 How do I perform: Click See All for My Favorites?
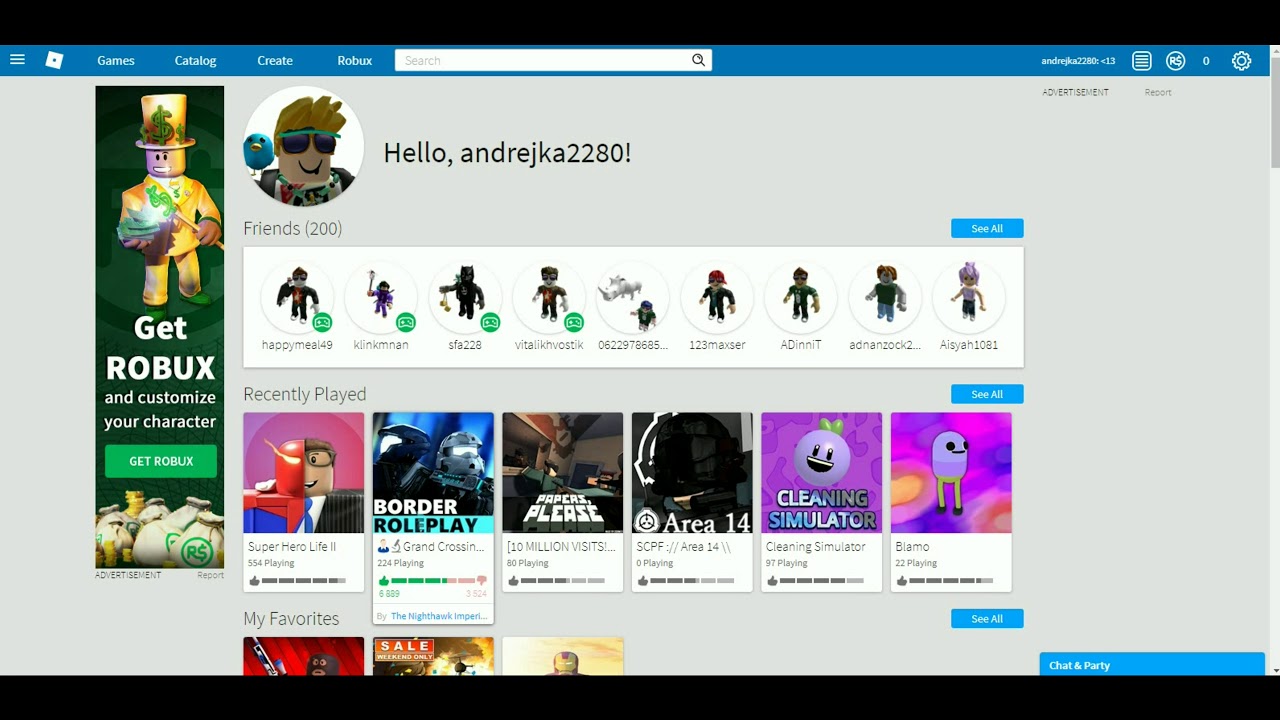click(987, 619)
